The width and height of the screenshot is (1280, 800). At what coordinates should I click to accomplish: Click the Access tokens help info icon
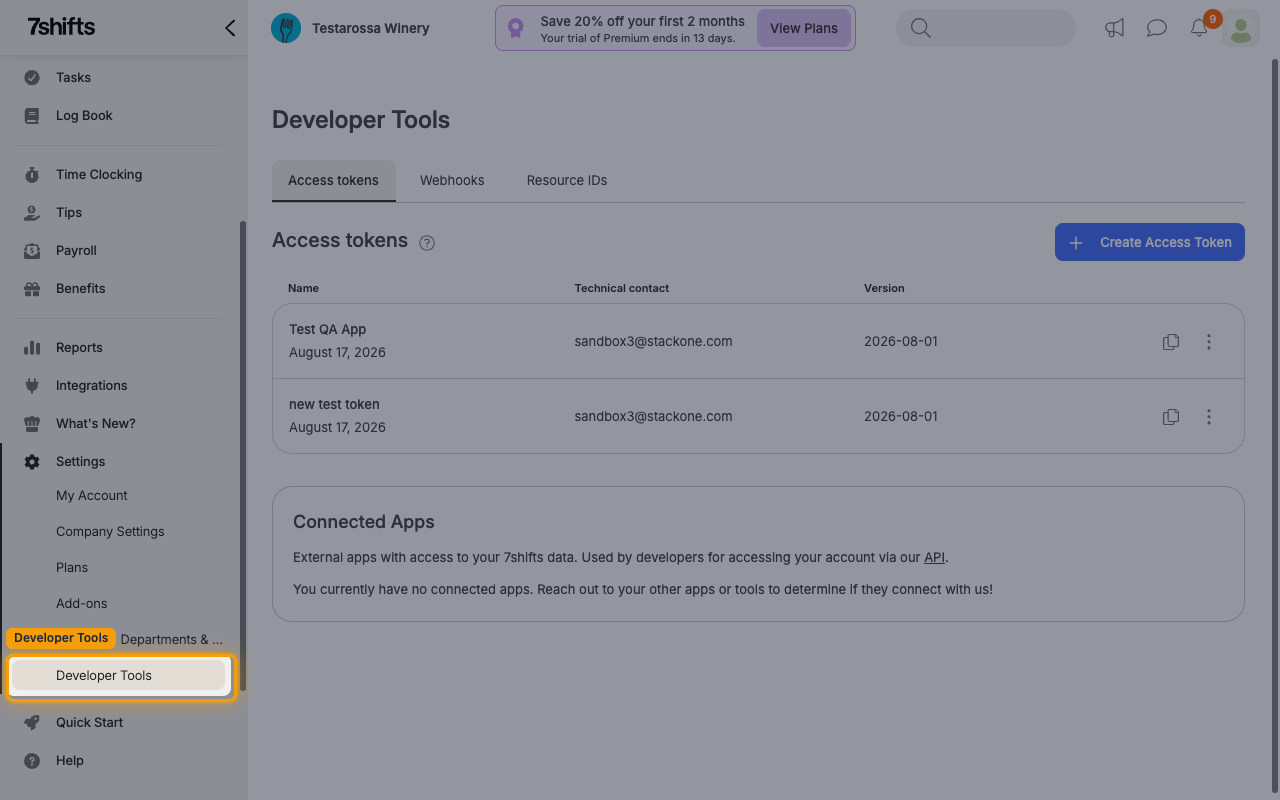tap(427, 242)
